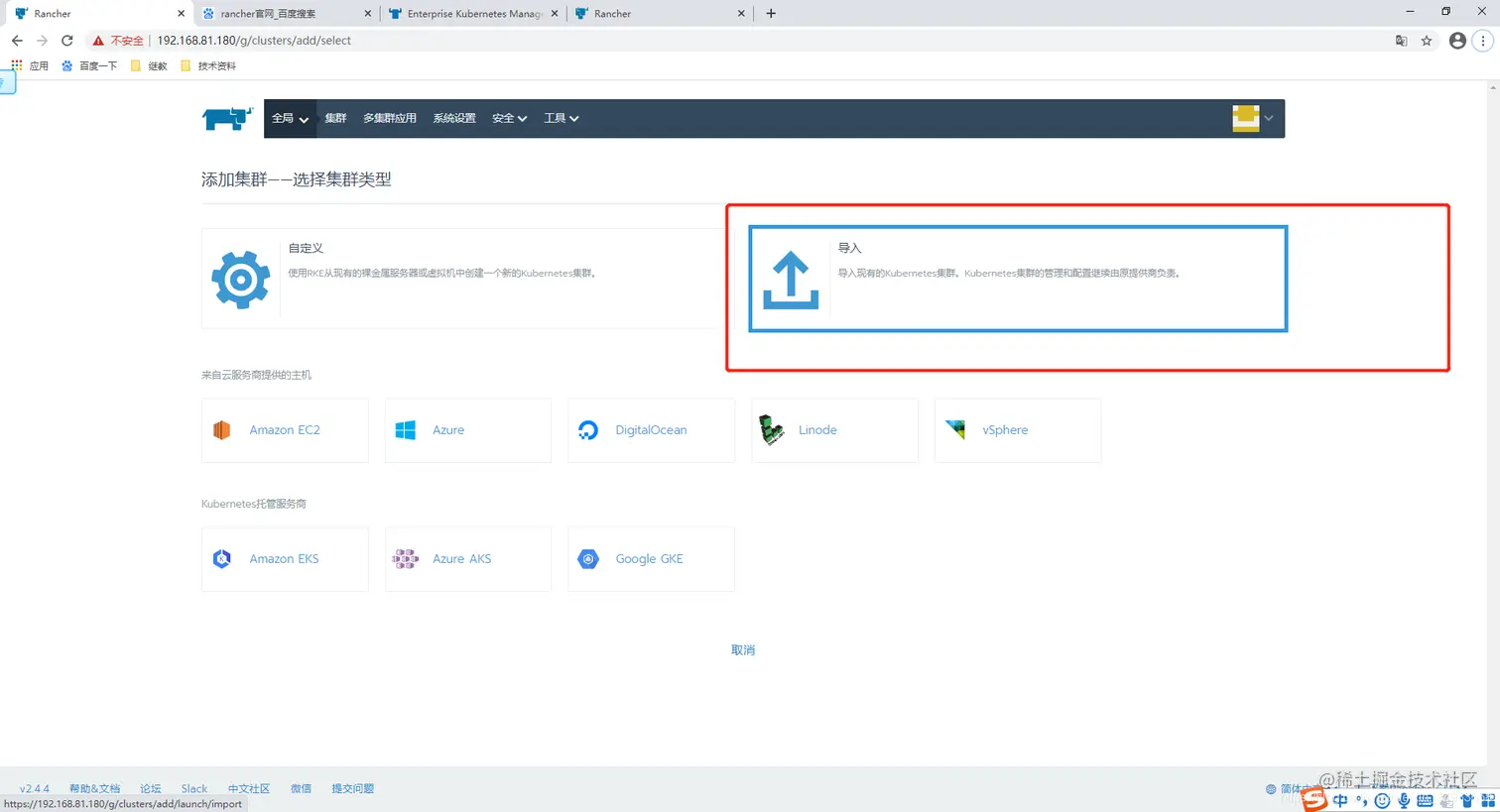Screen dimensions: 1500x812
Task: Choose the Amazon EC2 provider label
Action: click(285, 430)
